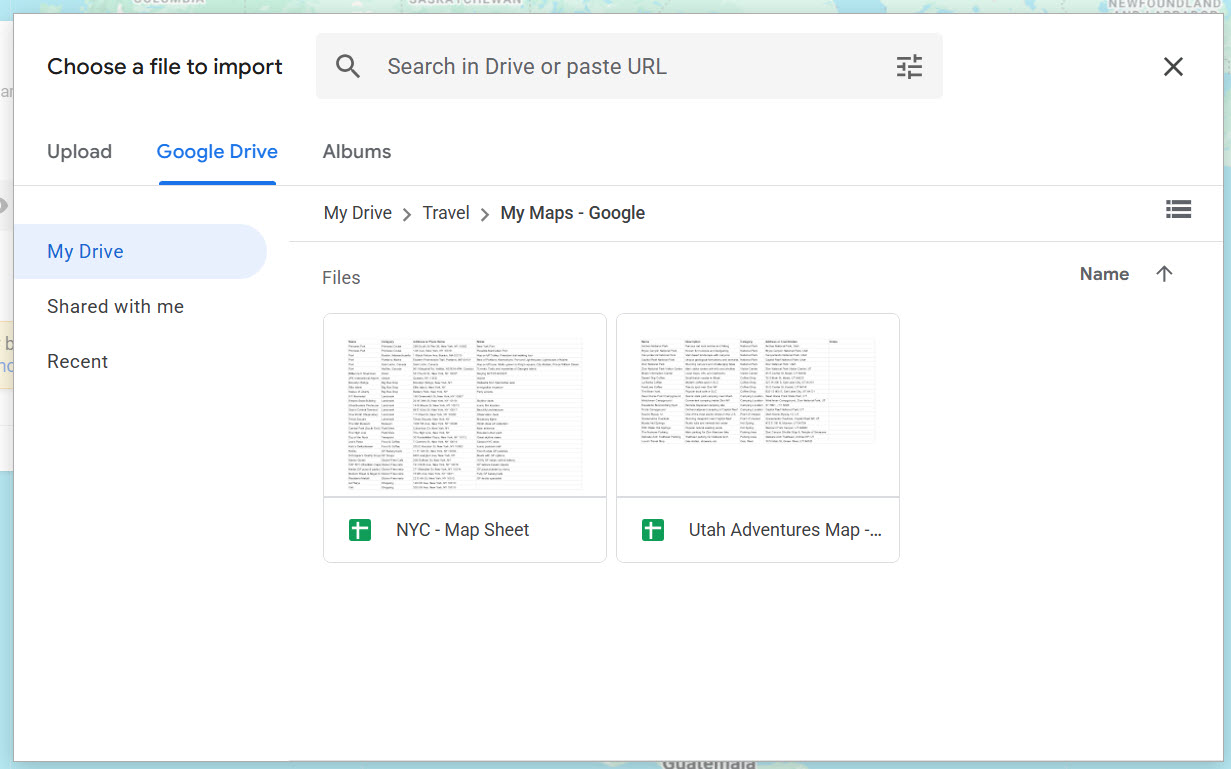Open Shared with me section
The image size is (1231, 769).
point(115,307)
